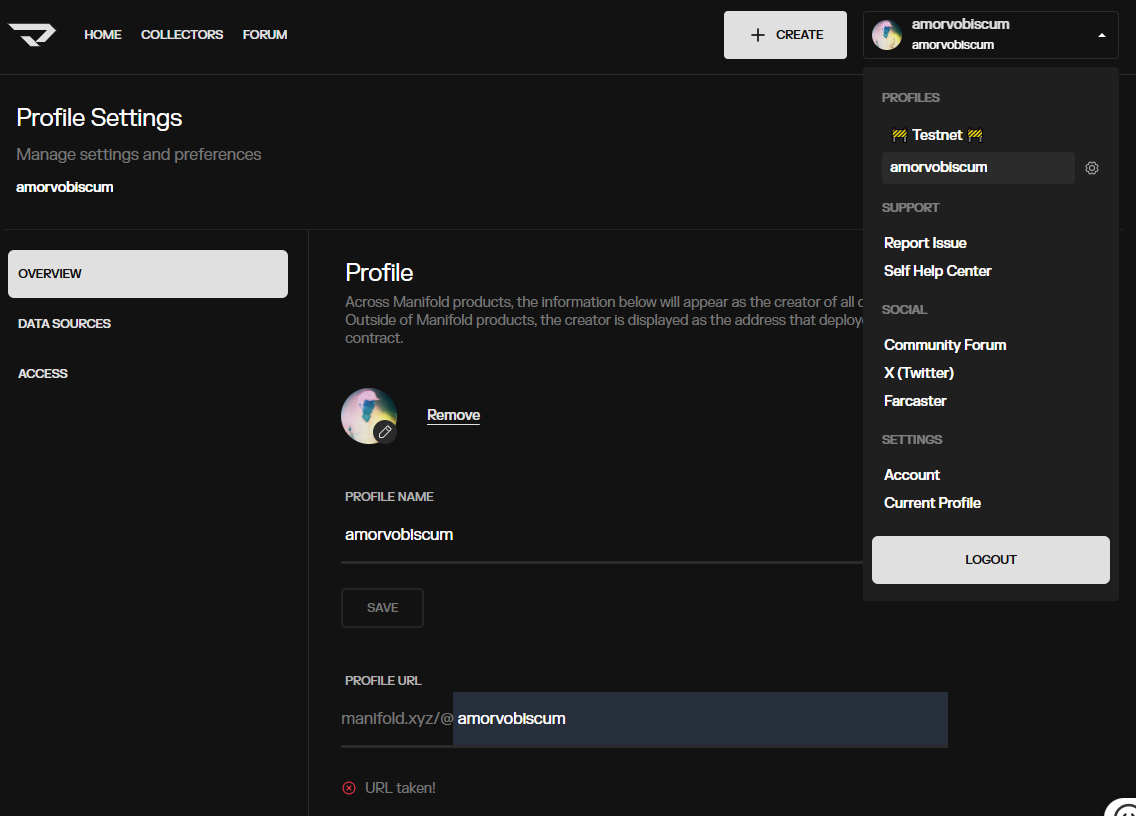1136x816 pixels.
Task: Open Report Issue link
Action: pyautogui.click(x=925, y=243)
